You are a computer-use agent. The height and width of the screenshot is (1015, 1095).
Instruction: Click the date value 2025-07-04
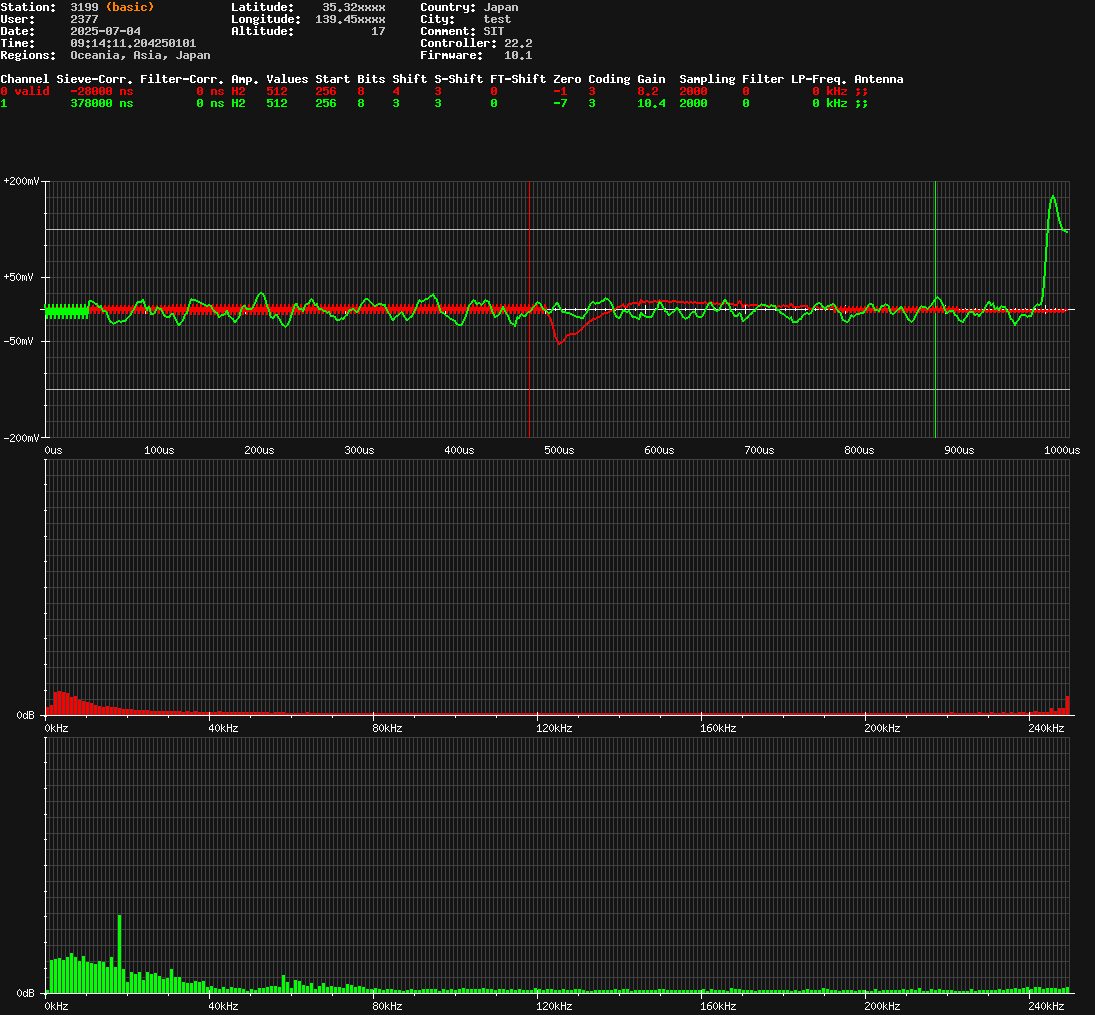(105, 31)
